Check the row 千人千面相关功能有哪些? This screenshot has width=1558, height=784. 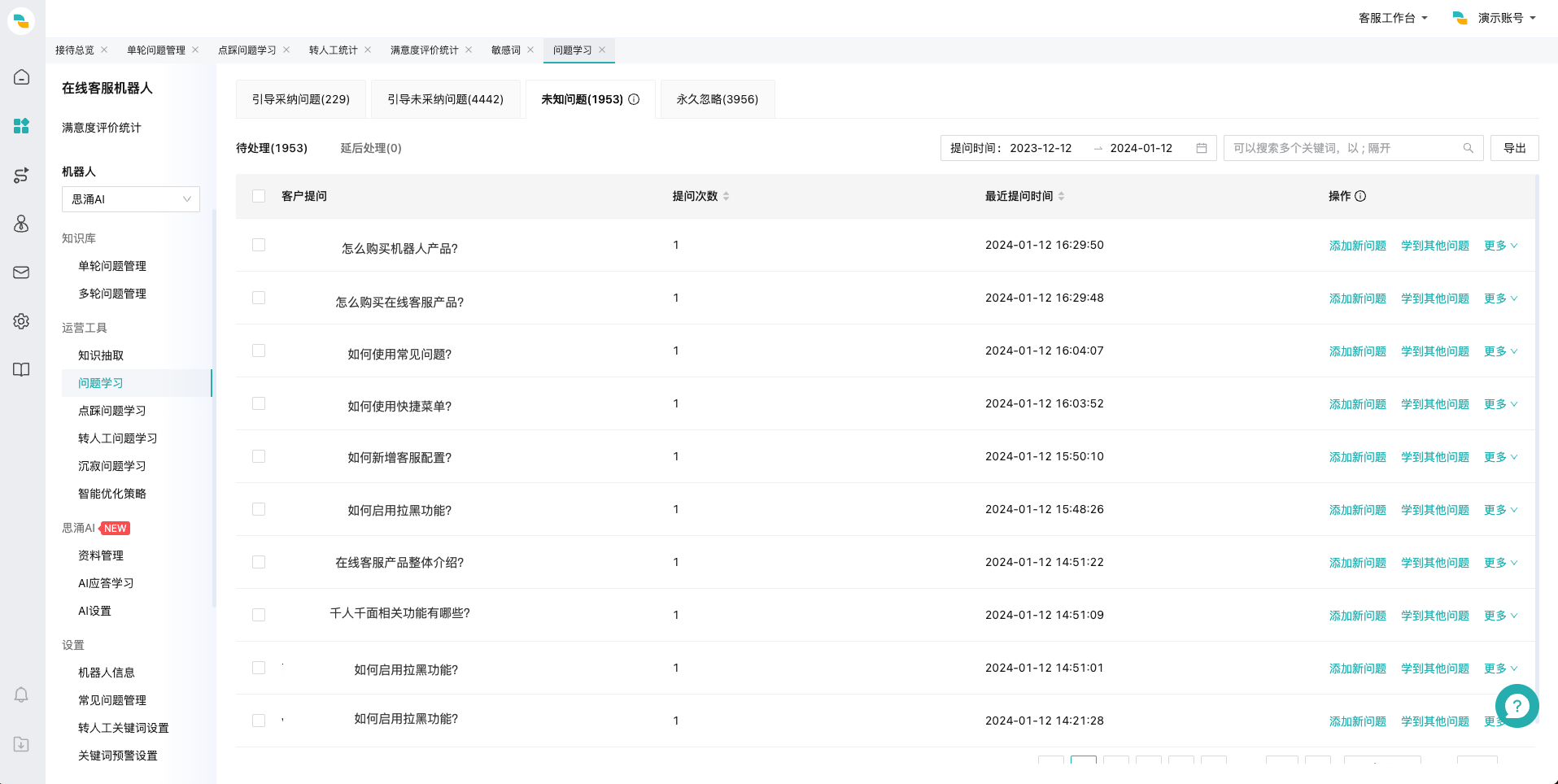(x=259, y=615)
